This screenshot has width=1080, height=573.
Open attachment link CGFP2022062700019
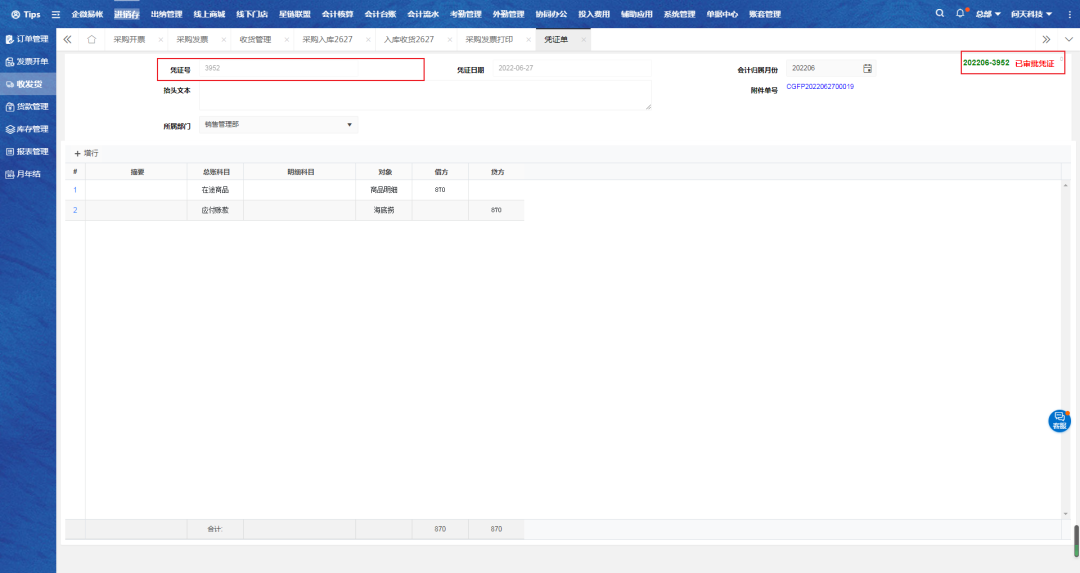click(x=820, y=87)
